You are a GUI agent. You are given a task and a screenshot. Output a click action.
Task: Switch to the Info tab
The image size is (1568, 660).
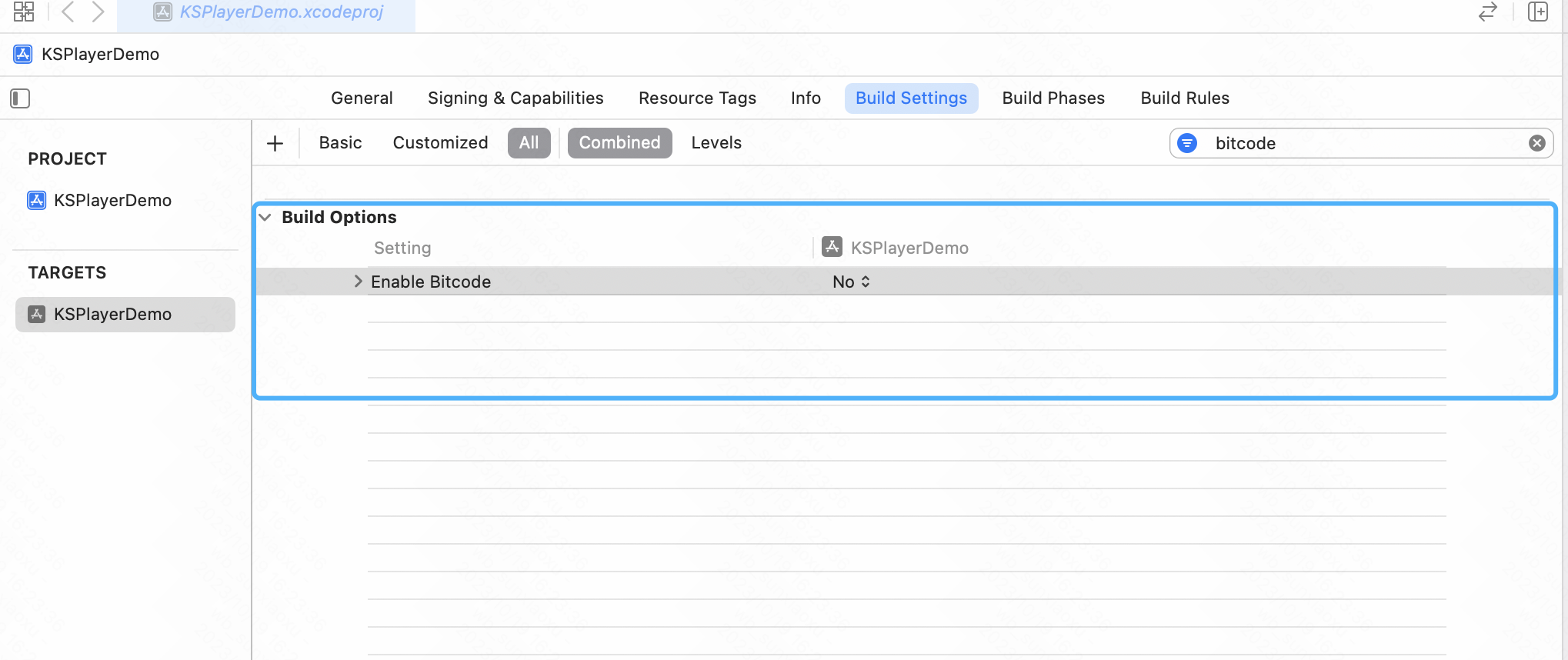click(806, 98)
